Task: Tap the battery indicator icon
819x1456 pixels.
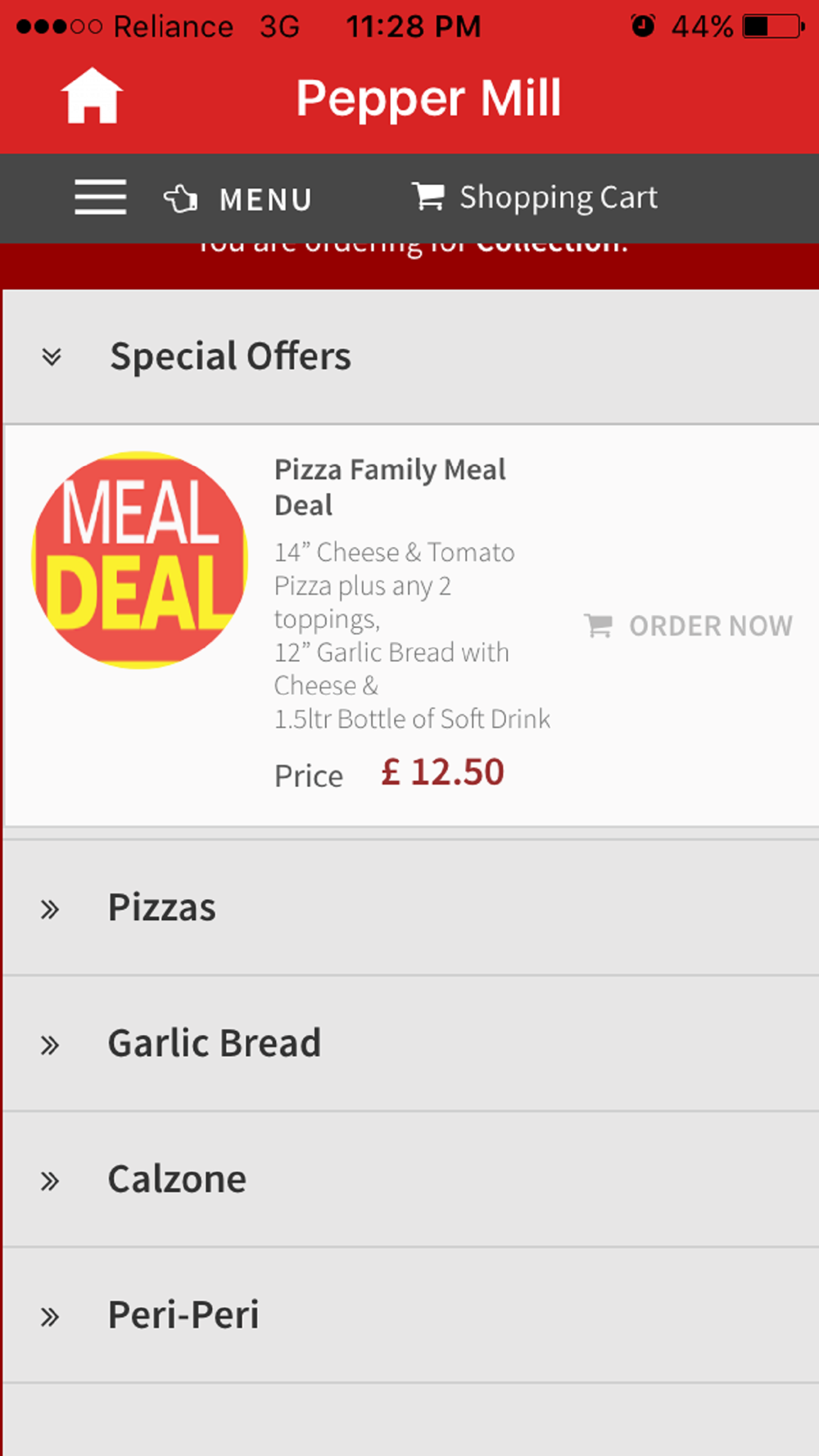Action: (772, 26)
